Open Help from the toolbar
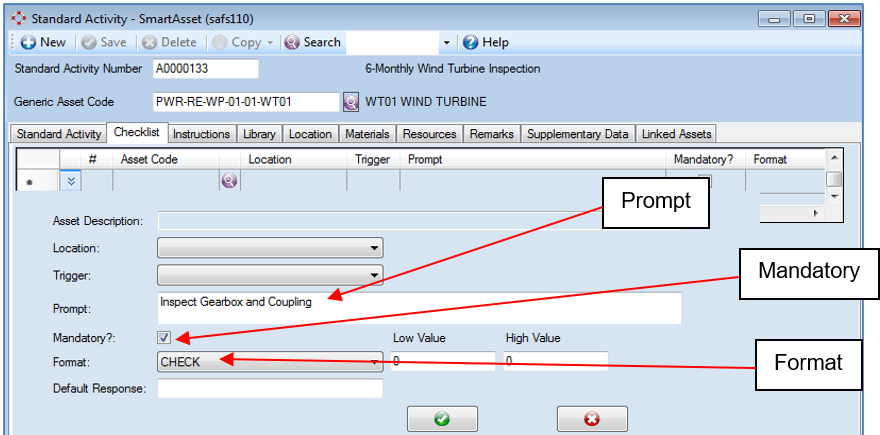The height and width of the screenshot is (435, 880). coord(486,42)
